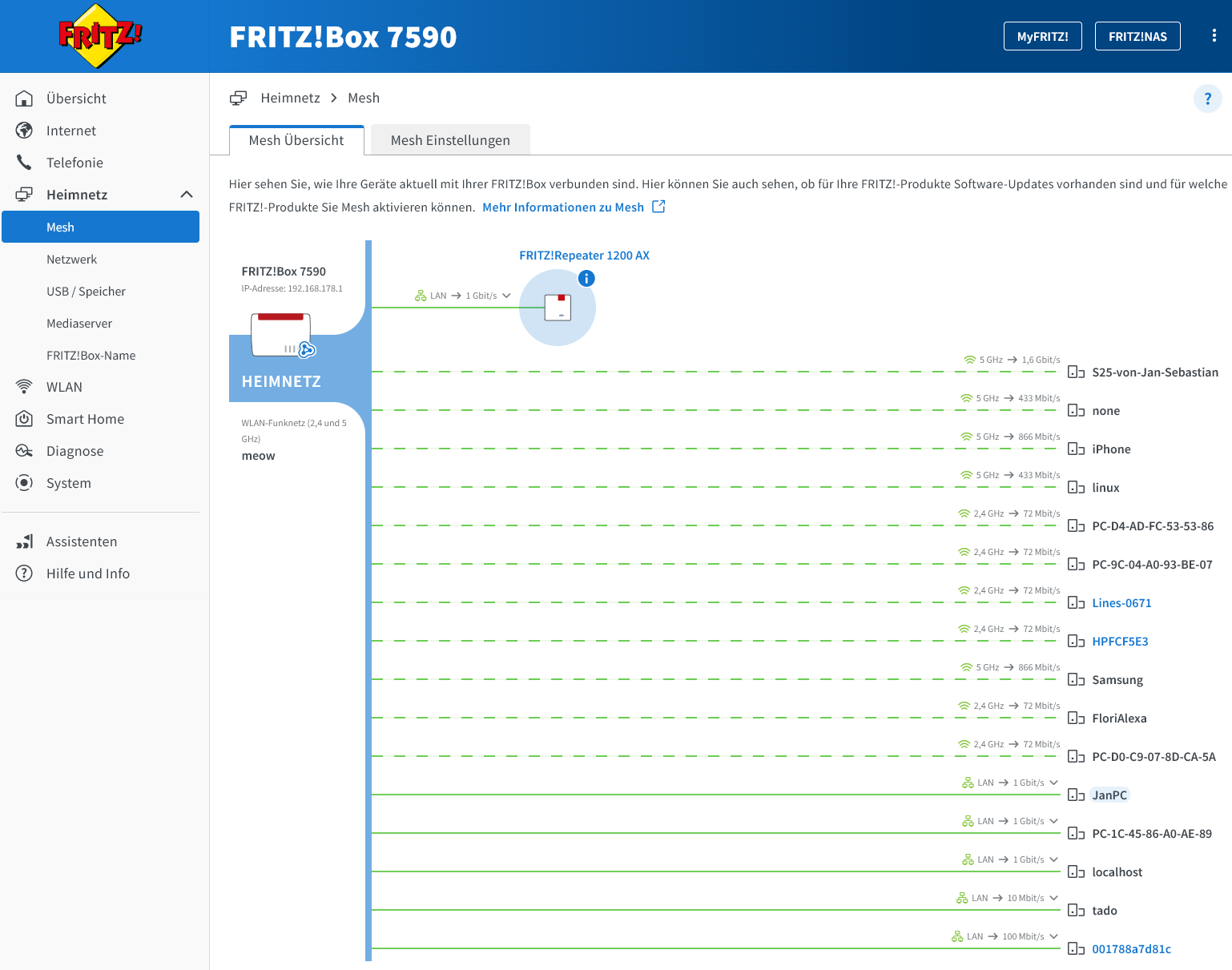Open Diagnose in the sidebar
The height and width of the screenshot is (970, 1232).
pos(100,451)
